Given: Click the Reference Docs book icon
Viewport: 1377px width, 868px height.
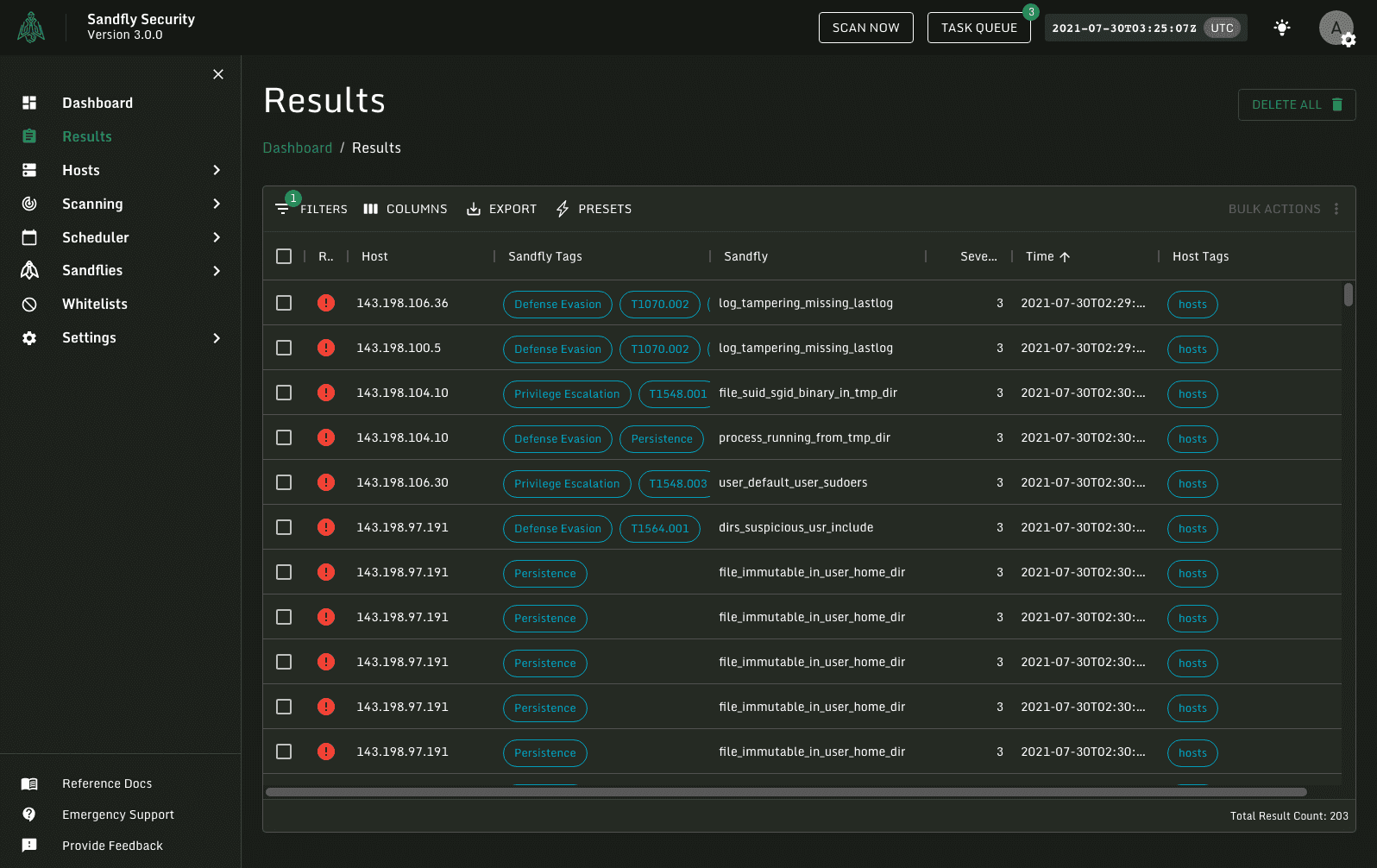Looking at the screenshot, I should click(x=29, y=783).
